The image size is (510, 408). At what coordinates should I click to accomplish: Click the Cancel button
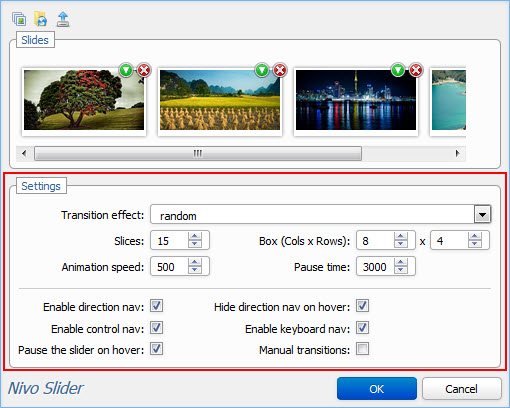462,389
